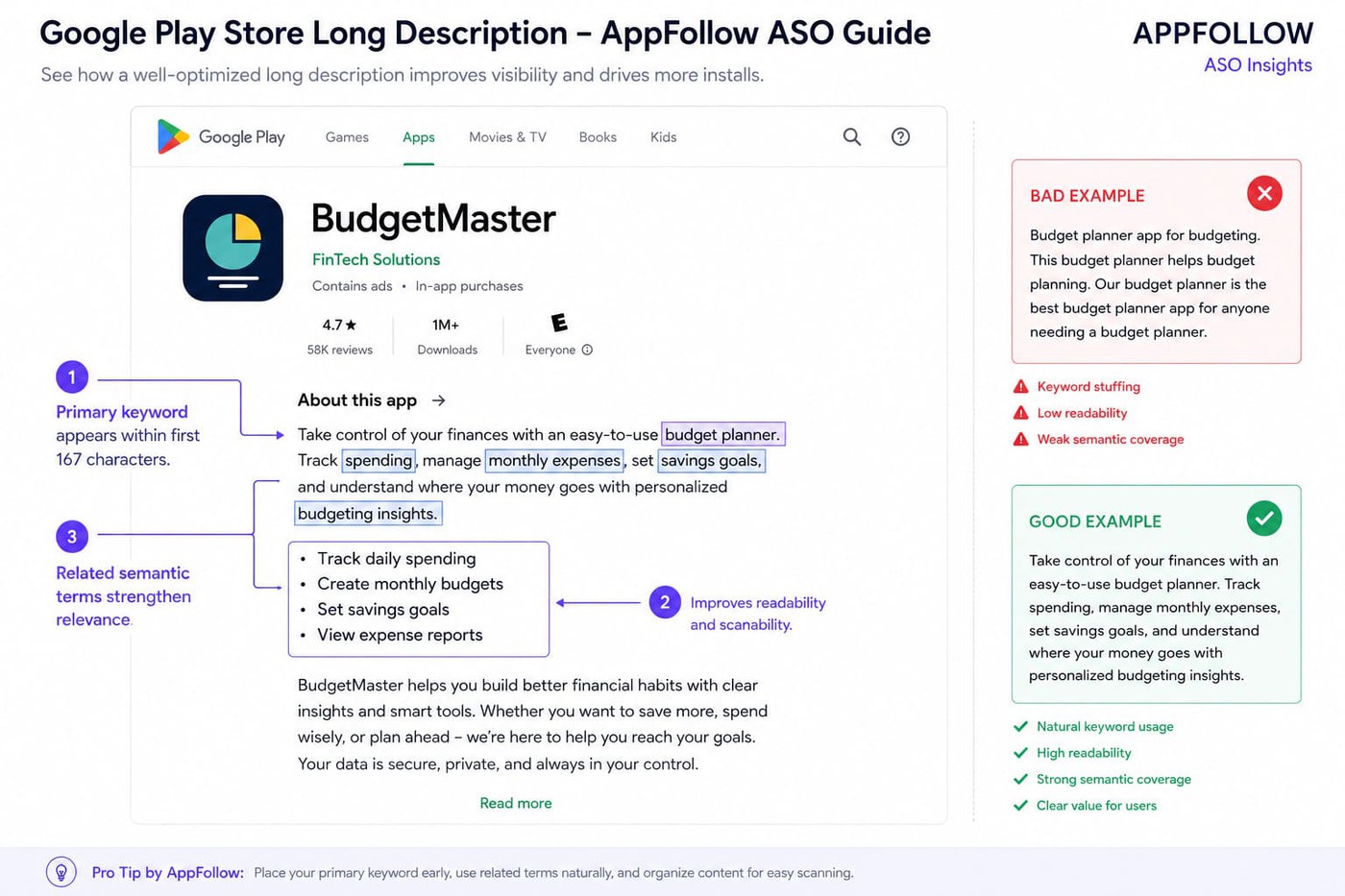Click the Read more link
This screenshot has width=1345, height=896.
pos(516,803)
